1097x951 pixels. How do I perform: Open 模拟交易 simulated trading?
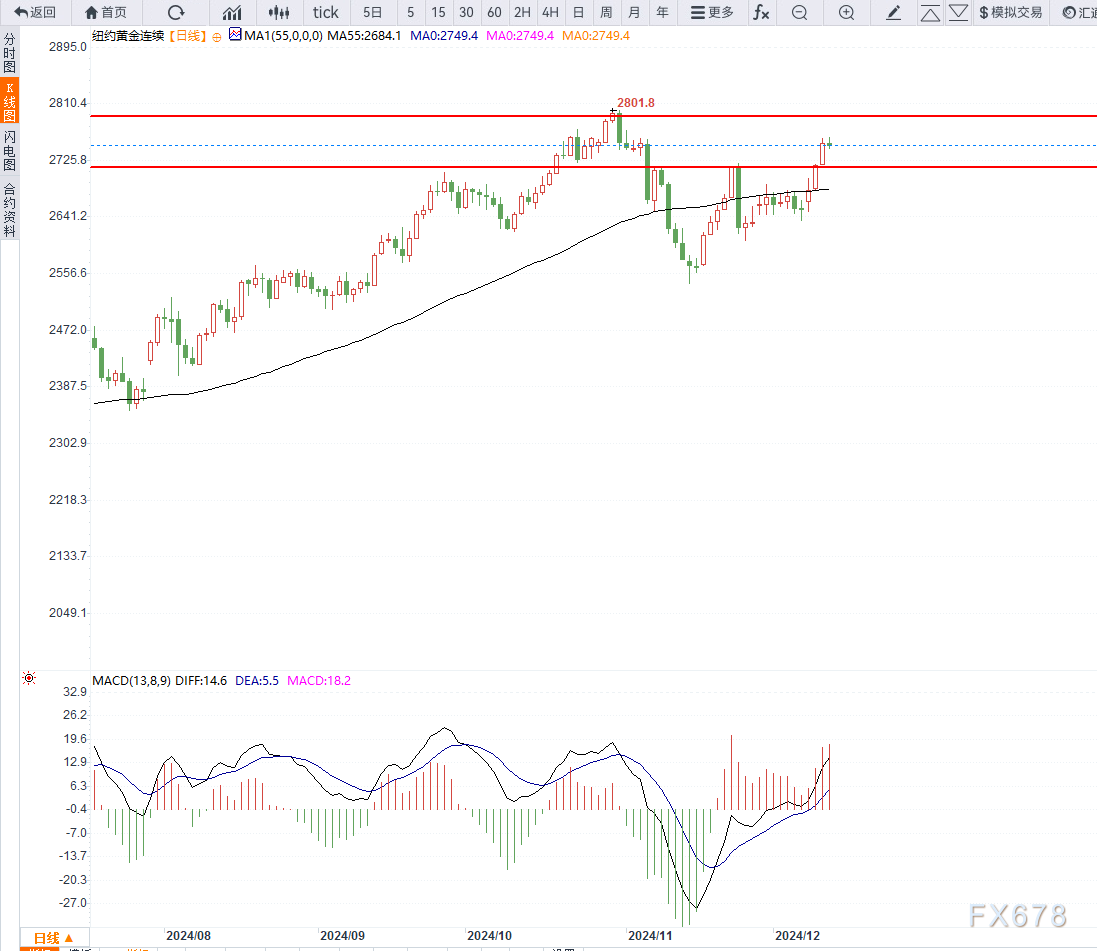point(1010,13)
